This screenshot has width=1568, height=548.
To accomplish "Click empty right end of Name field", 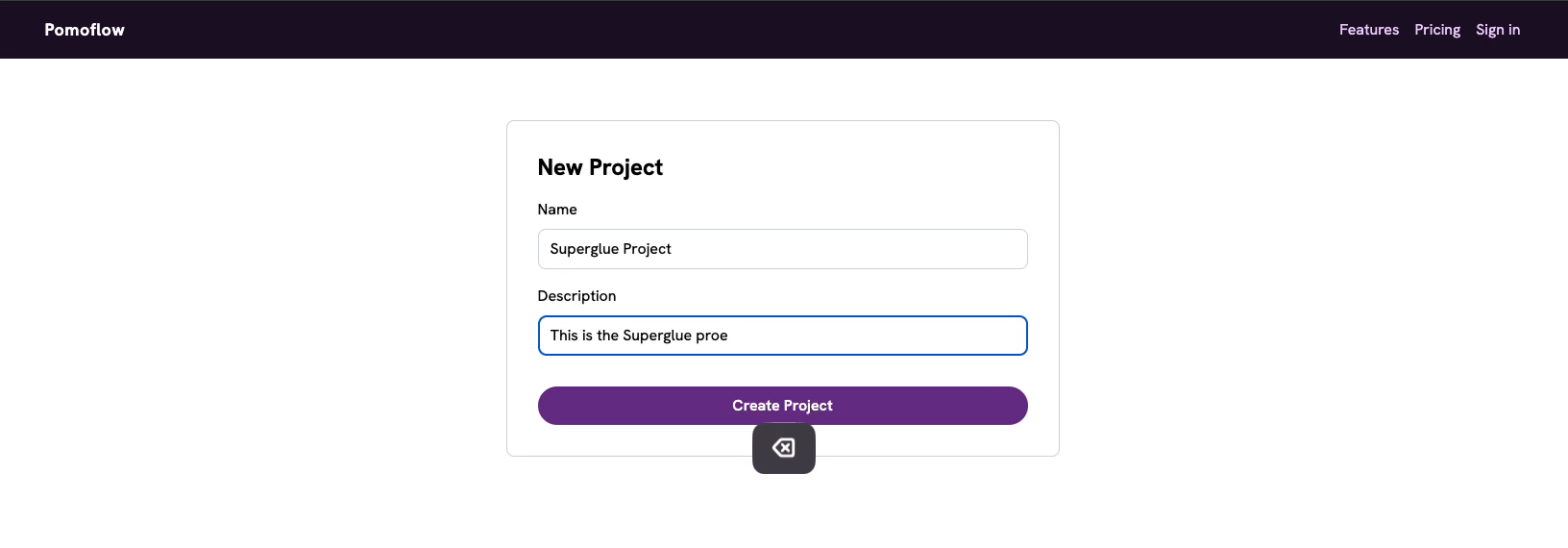I will [961, 249].
